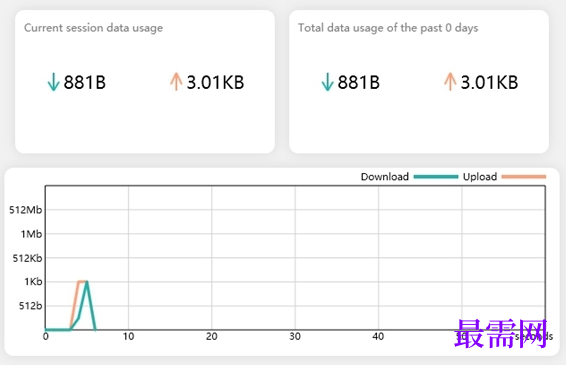Click the current session upload arrow icon
This screenshot has height=365, width=566.
coord(176,82)
